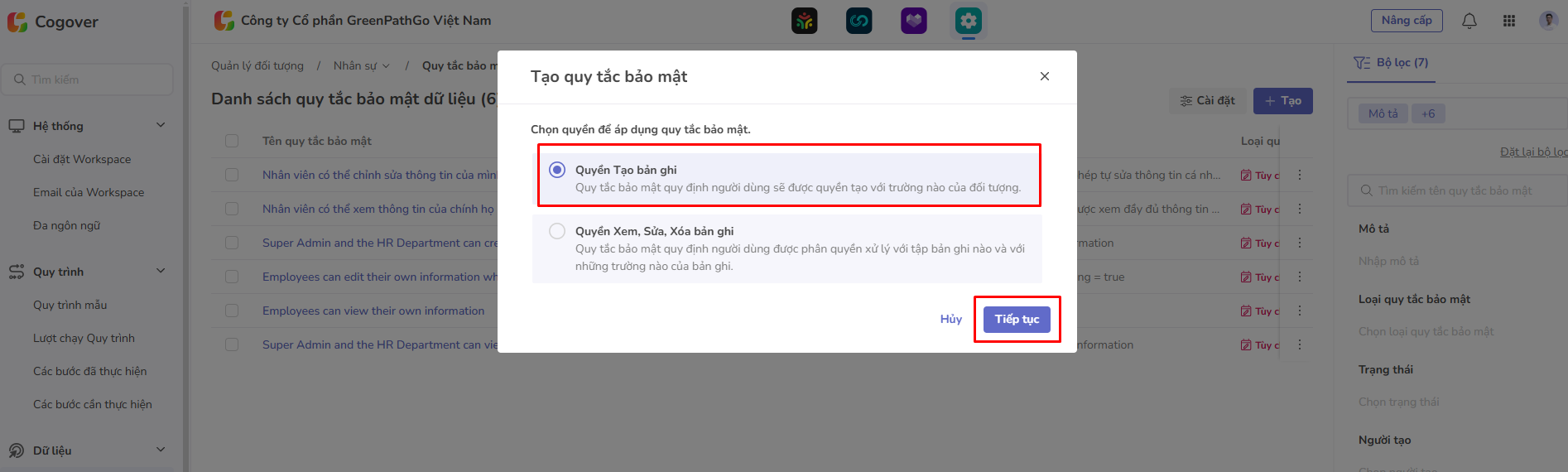Screen dimensions: 1568x472
Task: Click the Bộ lọc filter icon
Action: (x=1362, y=63)
